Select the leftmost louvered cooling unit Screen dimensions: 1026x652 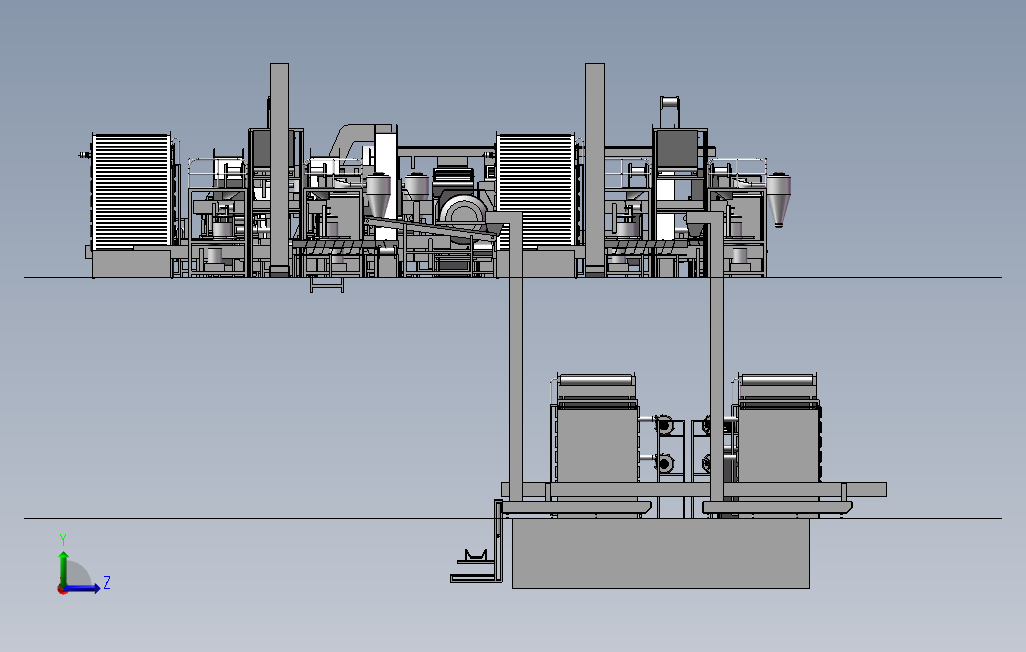tap(131, 191)
